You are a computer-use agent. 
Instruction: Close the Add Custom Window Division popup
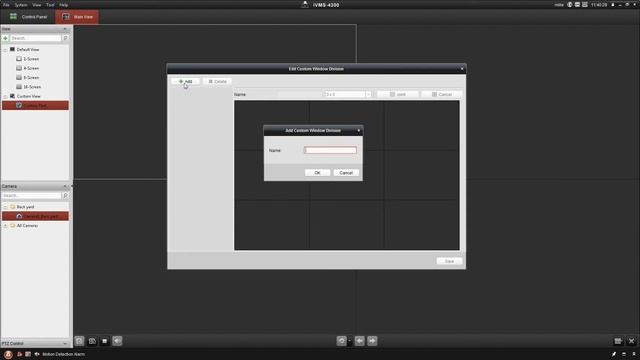tap(359, 130)
